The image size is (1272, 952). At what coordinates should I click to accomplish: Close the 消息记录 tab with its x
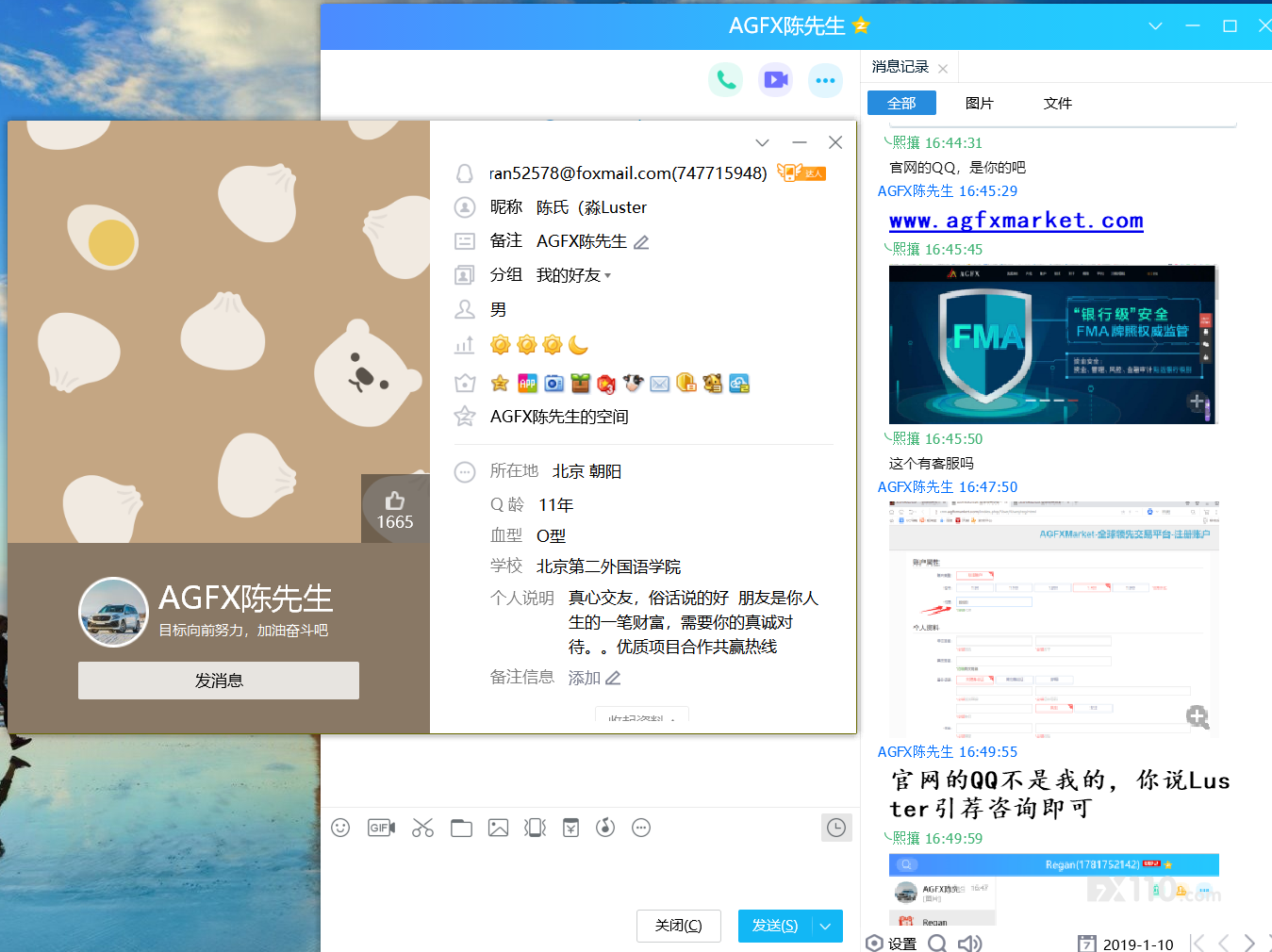point(943,68)
